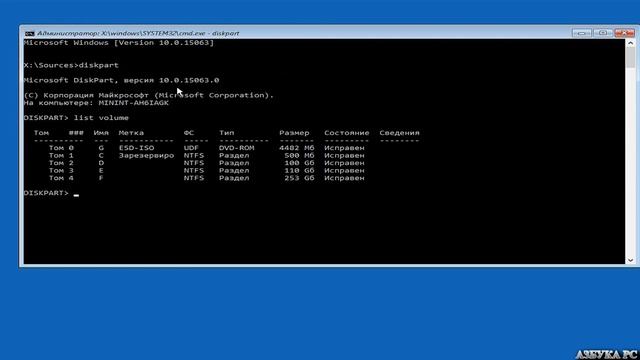Click the 'Том 0' row label
The image size is (640, 360).
click(x=61, y=148)
